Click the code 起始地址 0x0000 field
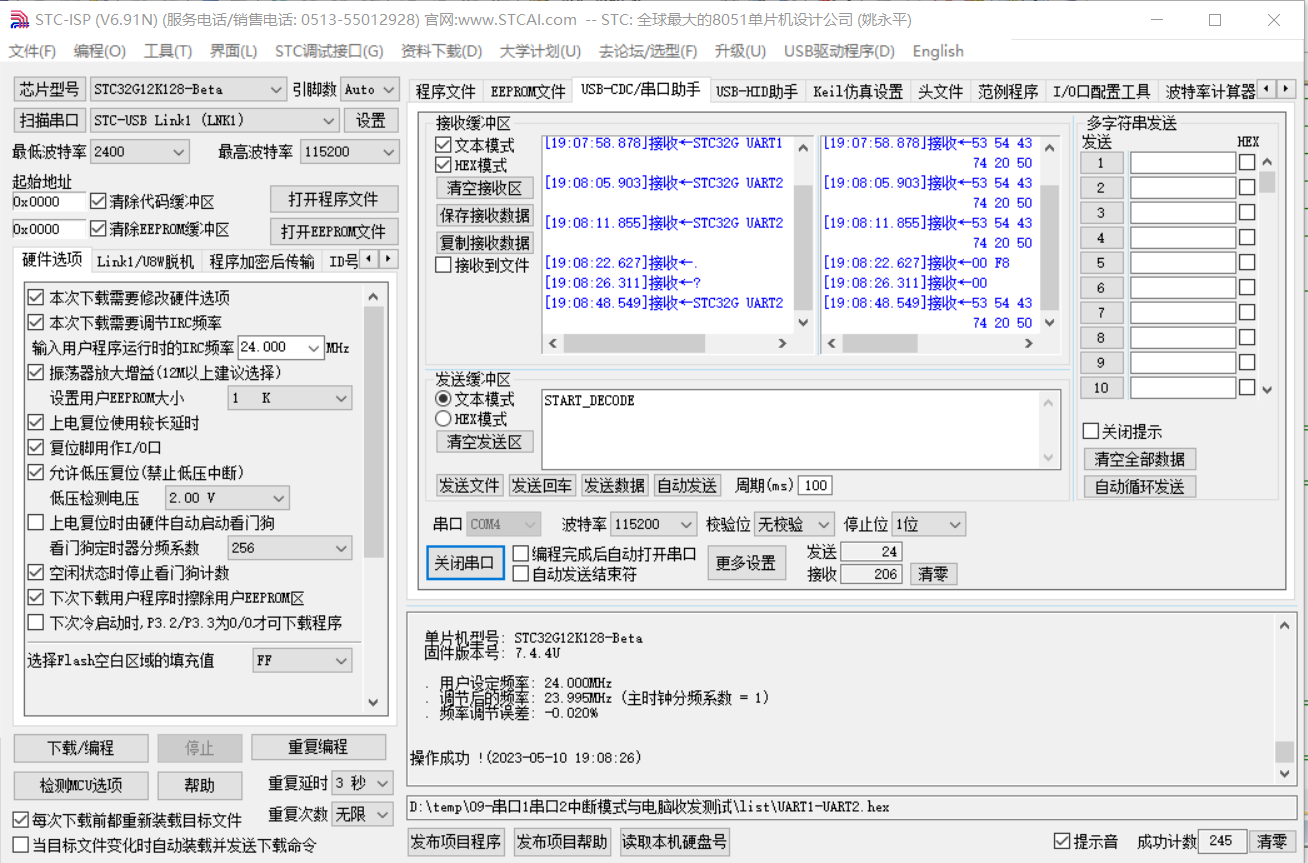This screenshot has width=1308, height=863. [x=49, y=202]
